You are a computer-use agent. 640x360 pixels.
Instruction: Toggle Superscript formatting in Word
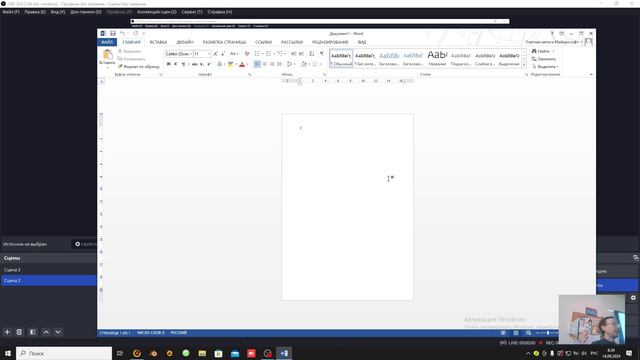(209, 64)
